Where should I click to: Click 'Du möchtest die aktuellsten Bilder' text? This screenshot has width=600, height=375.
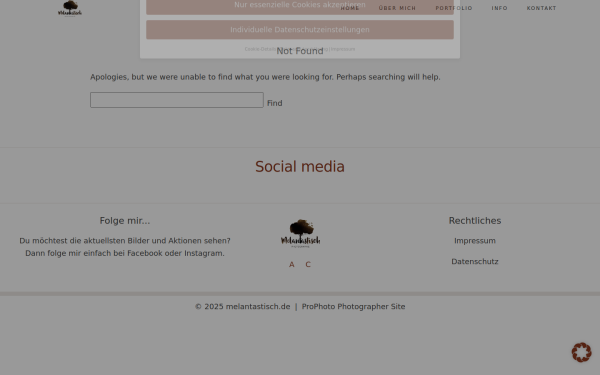click(125, 241)
